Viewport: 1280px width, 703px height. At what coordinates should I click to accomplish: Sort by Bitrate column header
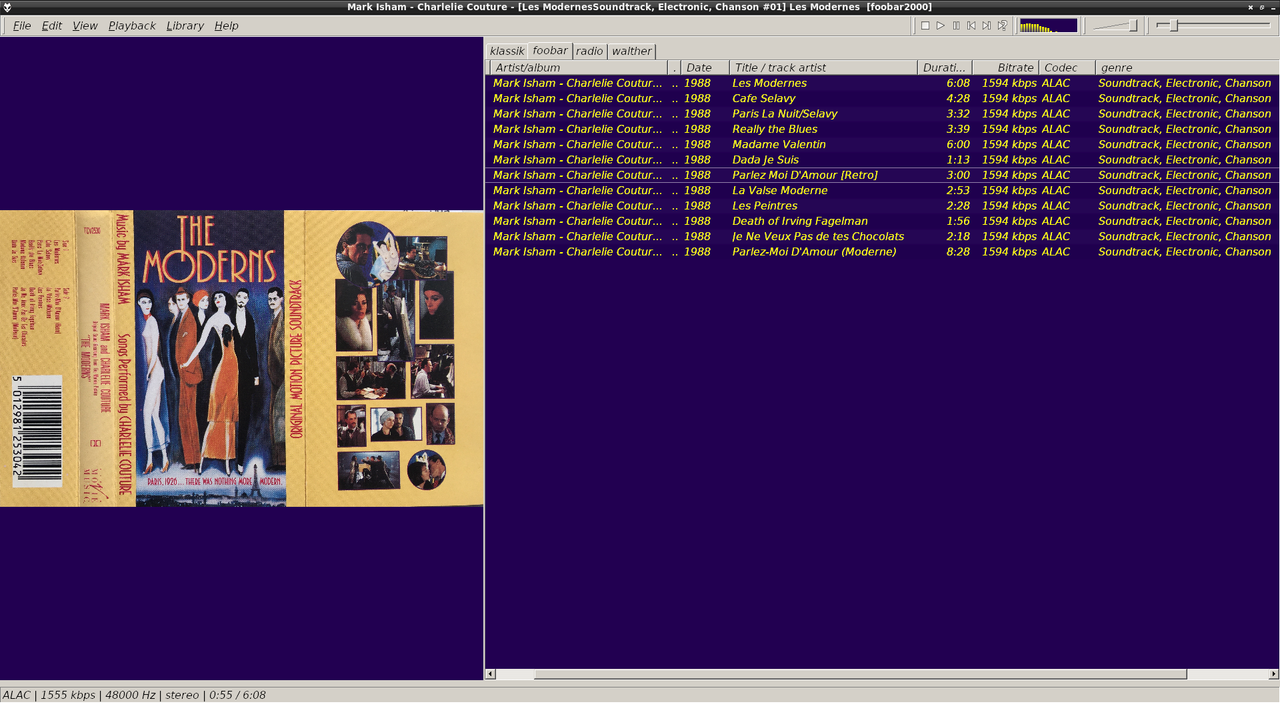click(1005, 67)
